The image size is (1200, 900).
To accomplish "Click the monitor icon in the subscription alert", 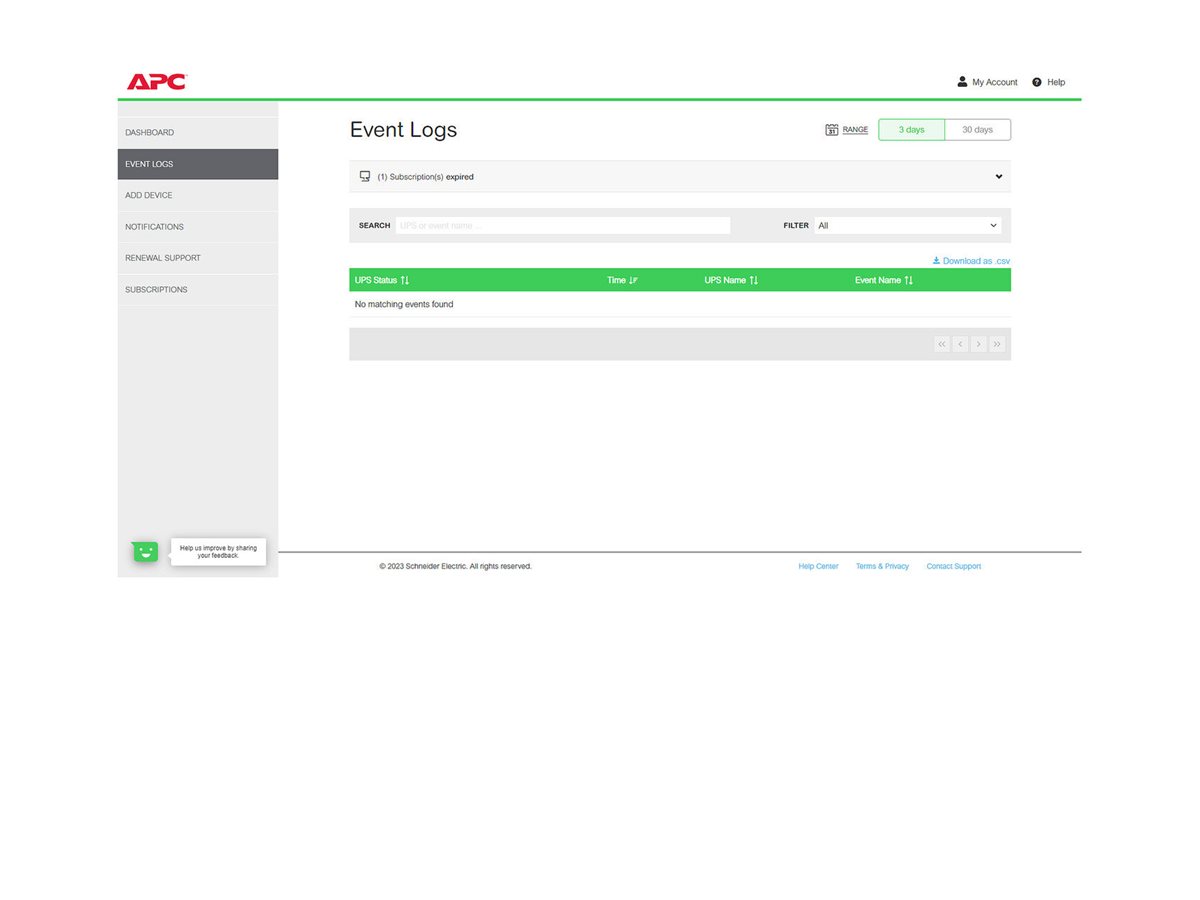I will click(x=365, y=176).
